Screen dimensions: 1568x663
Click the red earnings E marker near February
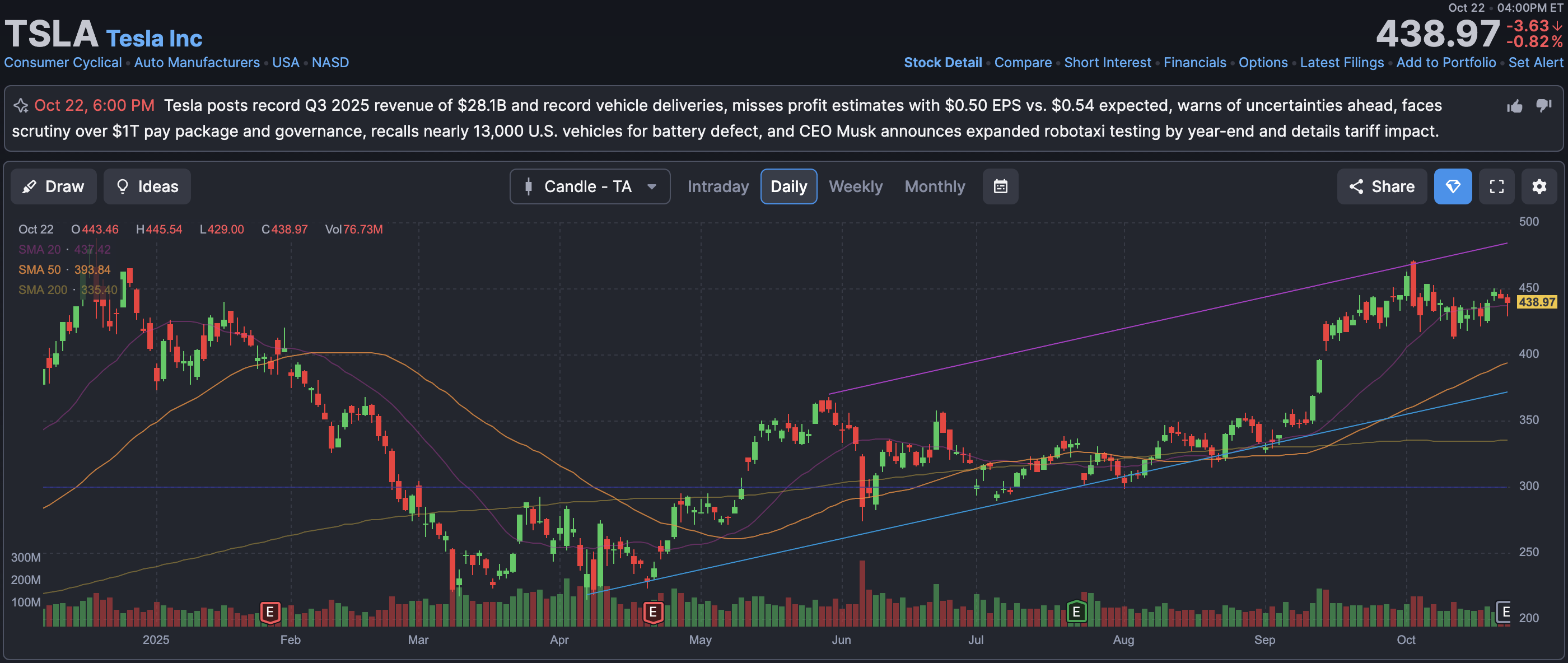[270, 611]
